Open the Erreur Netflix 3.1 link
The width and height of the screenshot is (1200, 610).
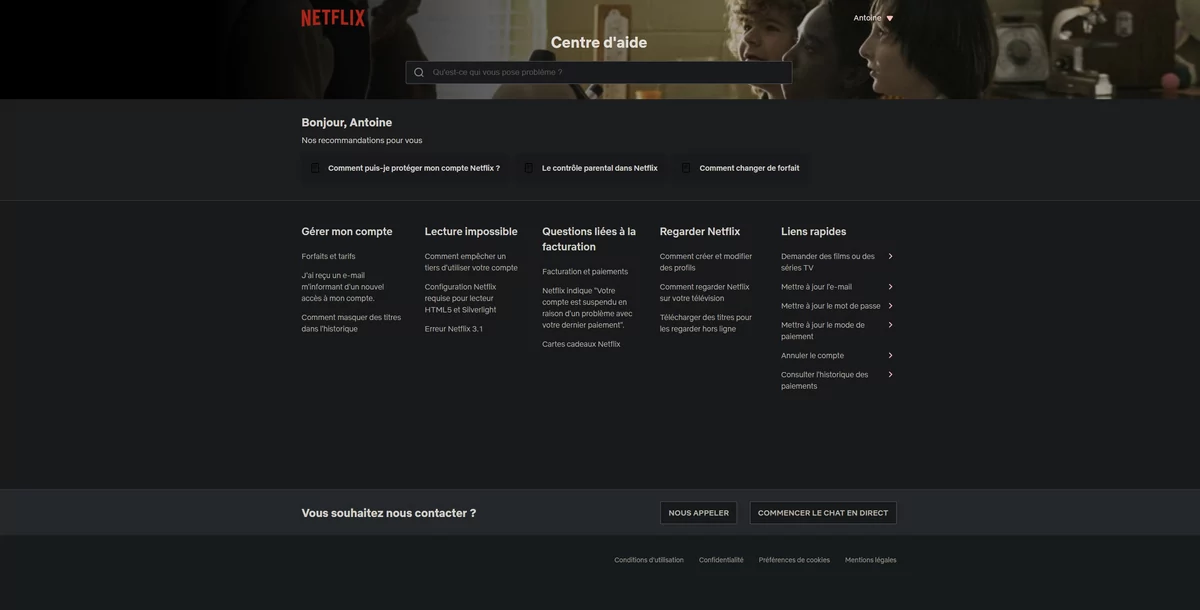(453, 329)
